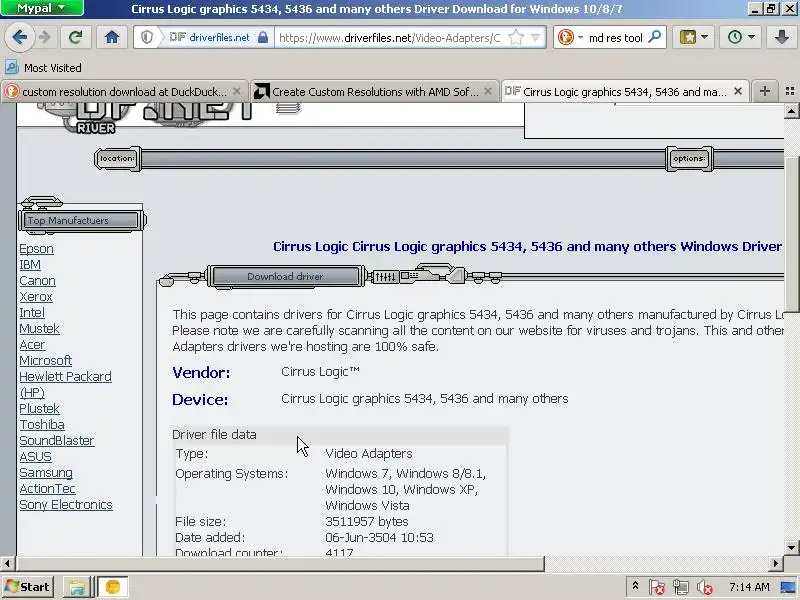Open the ActionTec manufacturer link

[x=47, y=489]
